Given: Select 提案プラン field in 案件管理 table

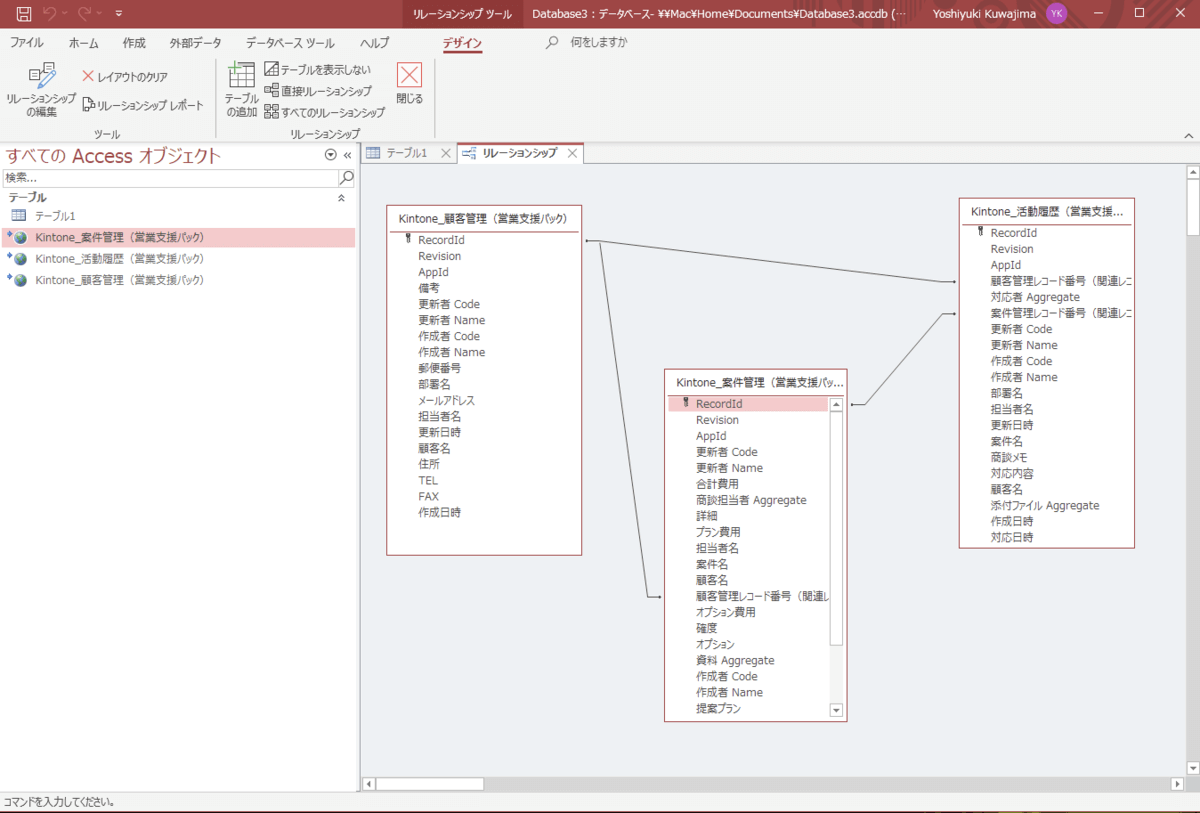Looking at the screenshot, I should (718, 708).
